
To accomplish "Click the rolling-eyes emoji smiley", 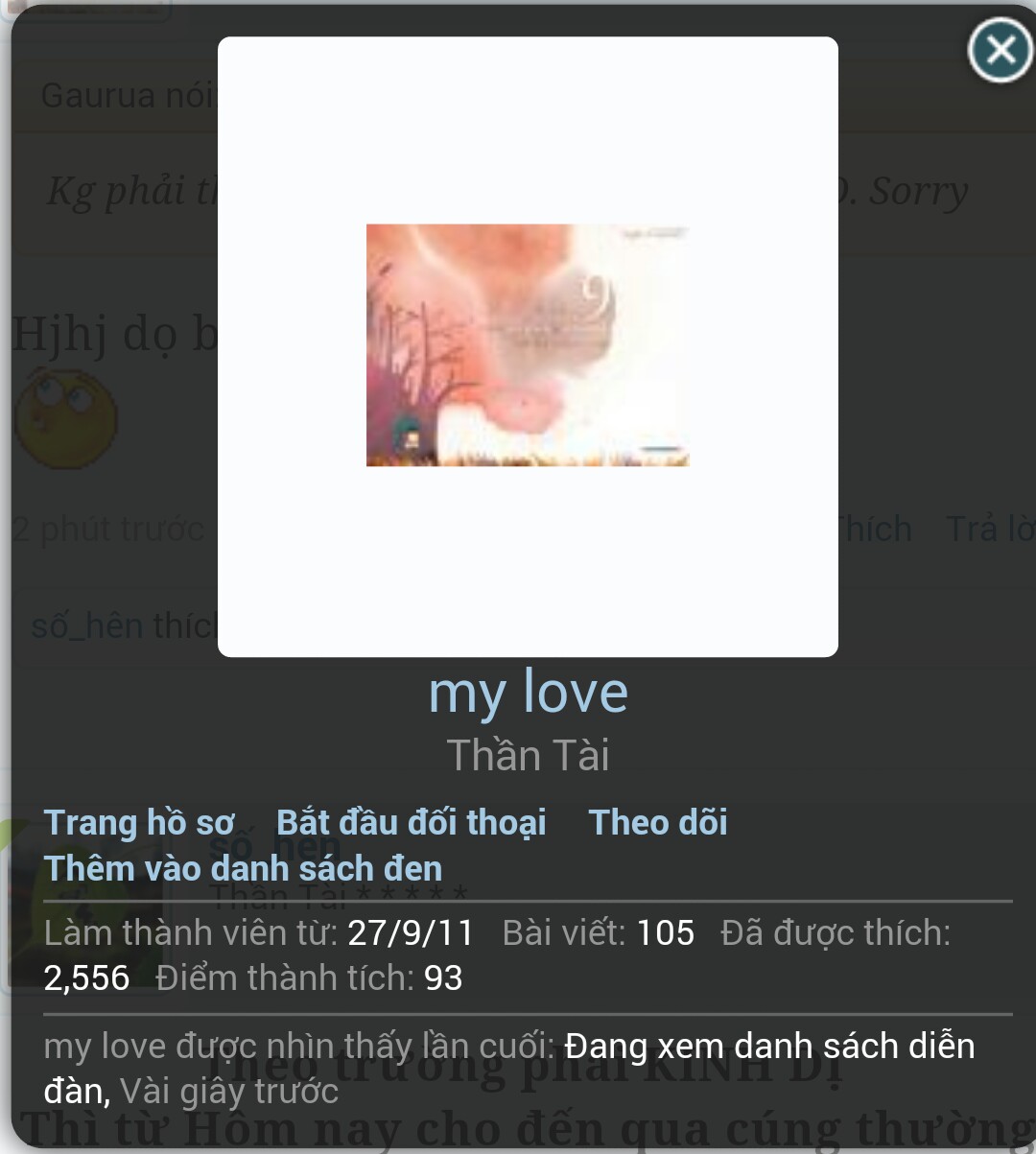I will click(66, 419).
